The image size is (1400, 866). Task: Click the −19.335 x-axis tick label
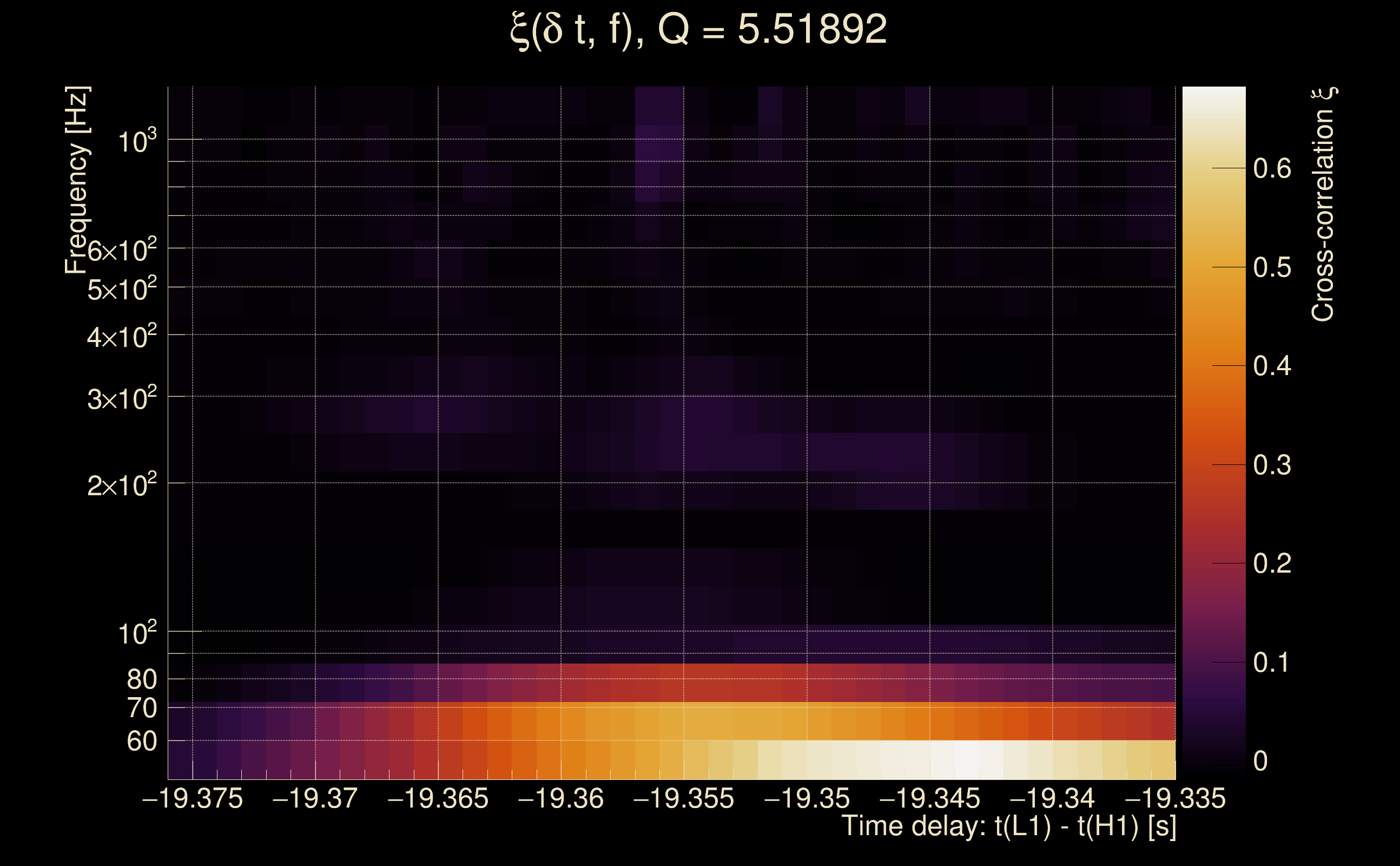coord(1175,798)
